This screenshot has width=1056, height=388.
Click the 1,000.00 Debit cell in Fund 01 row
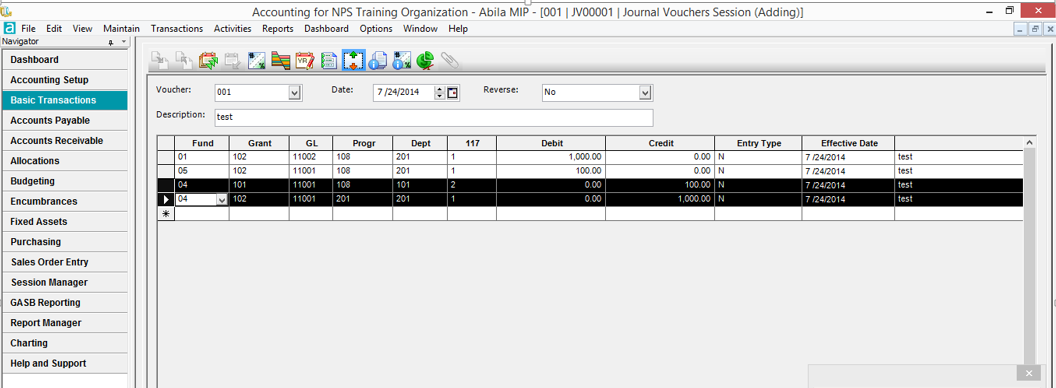coord(551,157)
